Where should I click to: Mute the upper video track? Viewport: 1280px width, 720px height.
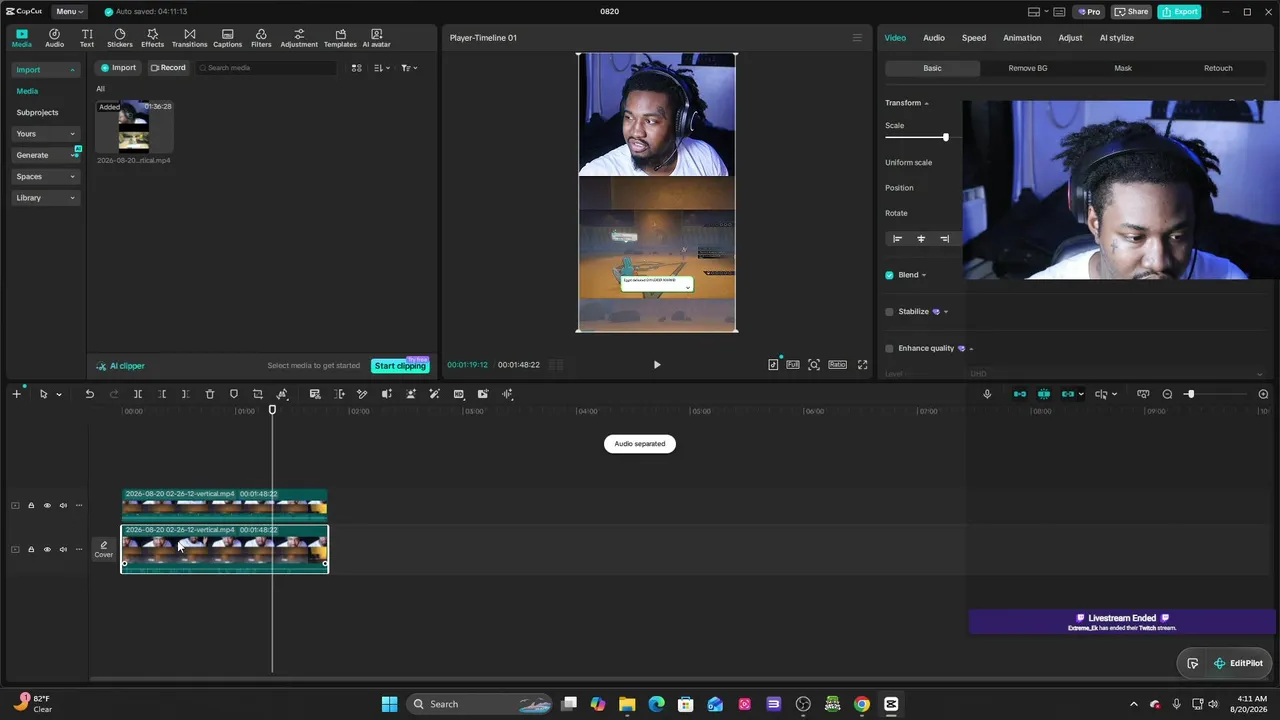point(63,506)
